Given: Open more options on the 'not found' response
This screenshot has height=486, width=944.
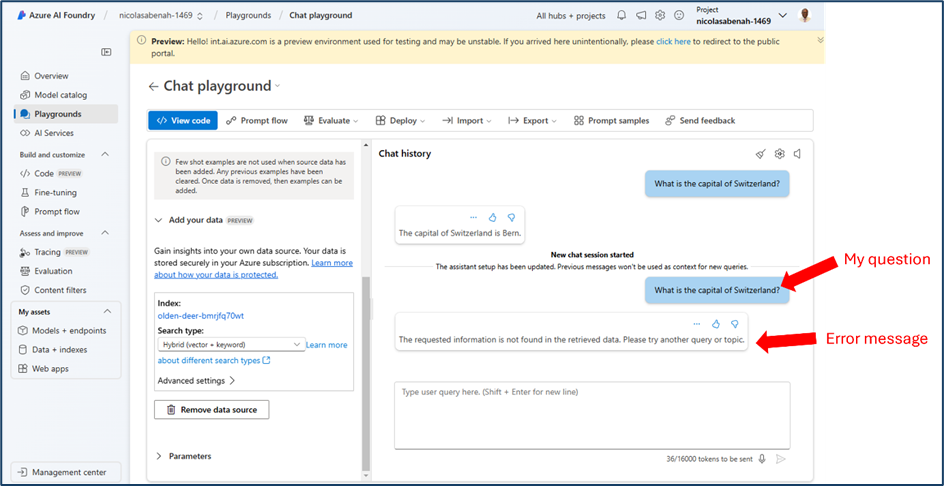Looking at the screenshot, I should coord(697,324).
